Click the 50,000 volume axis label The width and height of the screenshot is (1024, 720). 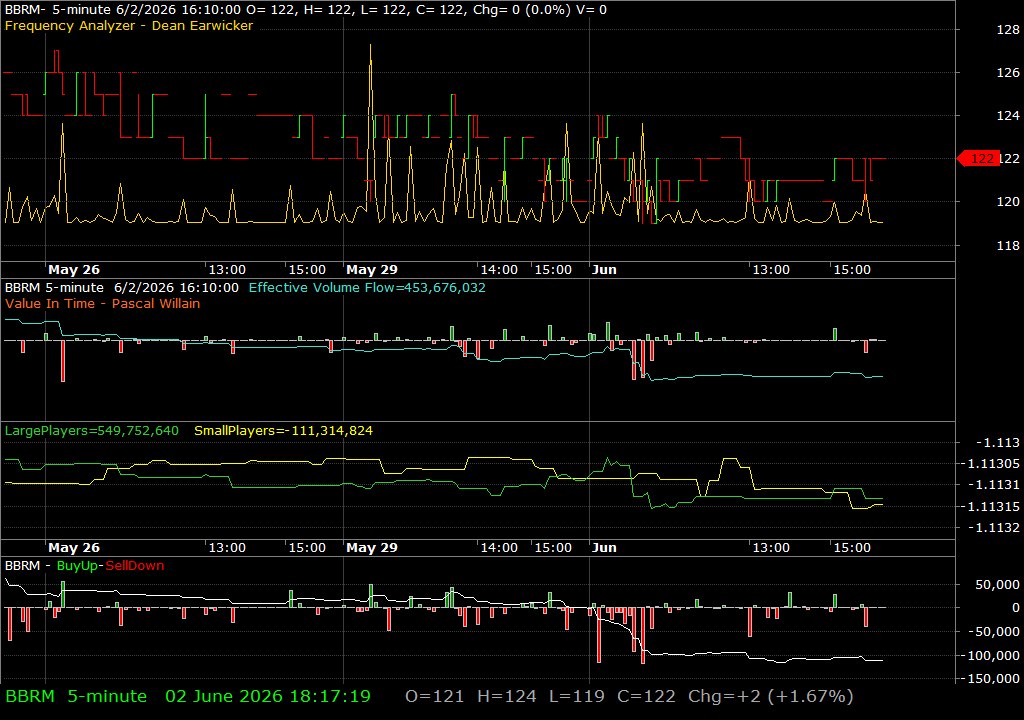[x=997, y=584]
